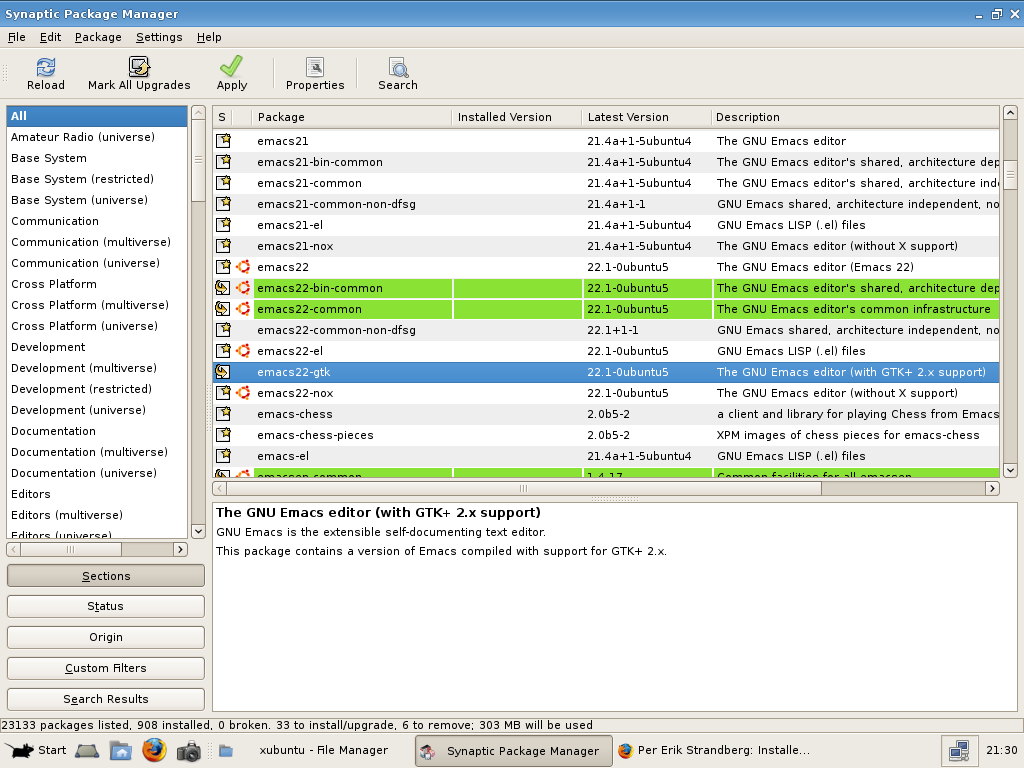Open the File menu

point(16,37)
